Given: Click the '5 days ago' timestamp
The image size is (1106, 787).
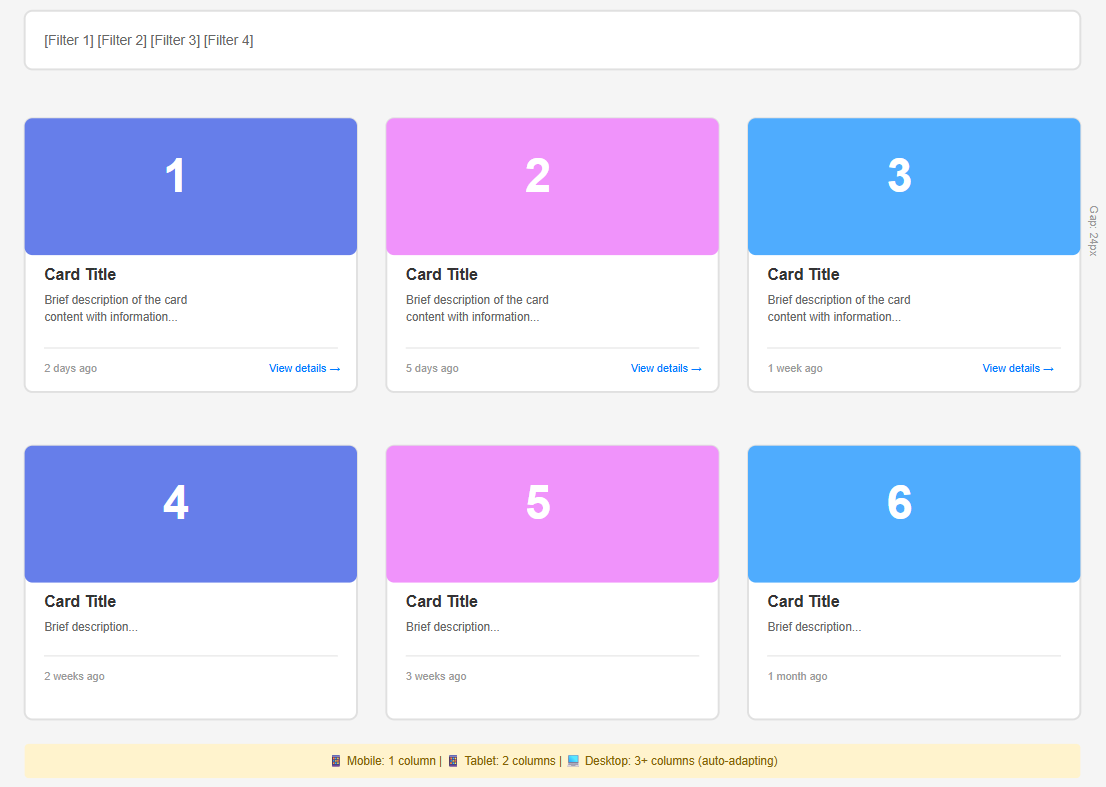Looking at the screenshot, I should [x=432, y=368].
